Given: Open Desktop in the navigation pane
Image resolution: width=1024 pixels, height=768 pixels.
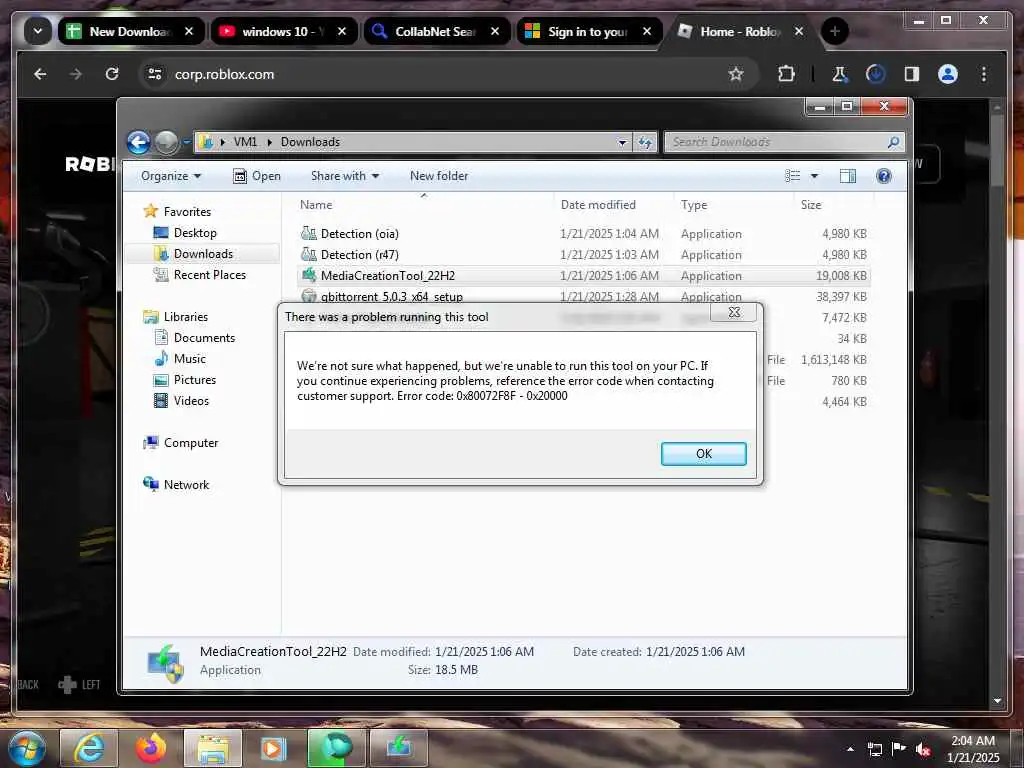Looking at the screenshot, I should [195, 232].
